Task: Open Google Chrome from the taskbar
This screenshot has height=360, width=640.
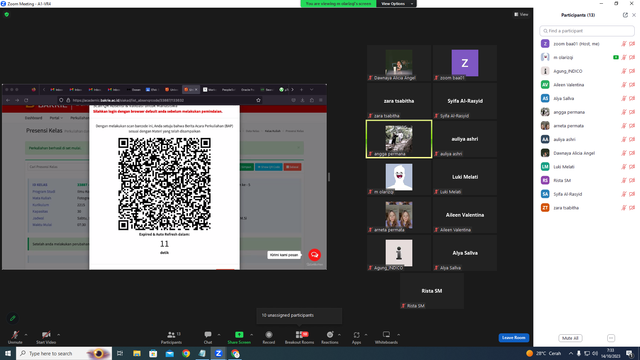Action: pyautogui.click(x=186, y=353)
